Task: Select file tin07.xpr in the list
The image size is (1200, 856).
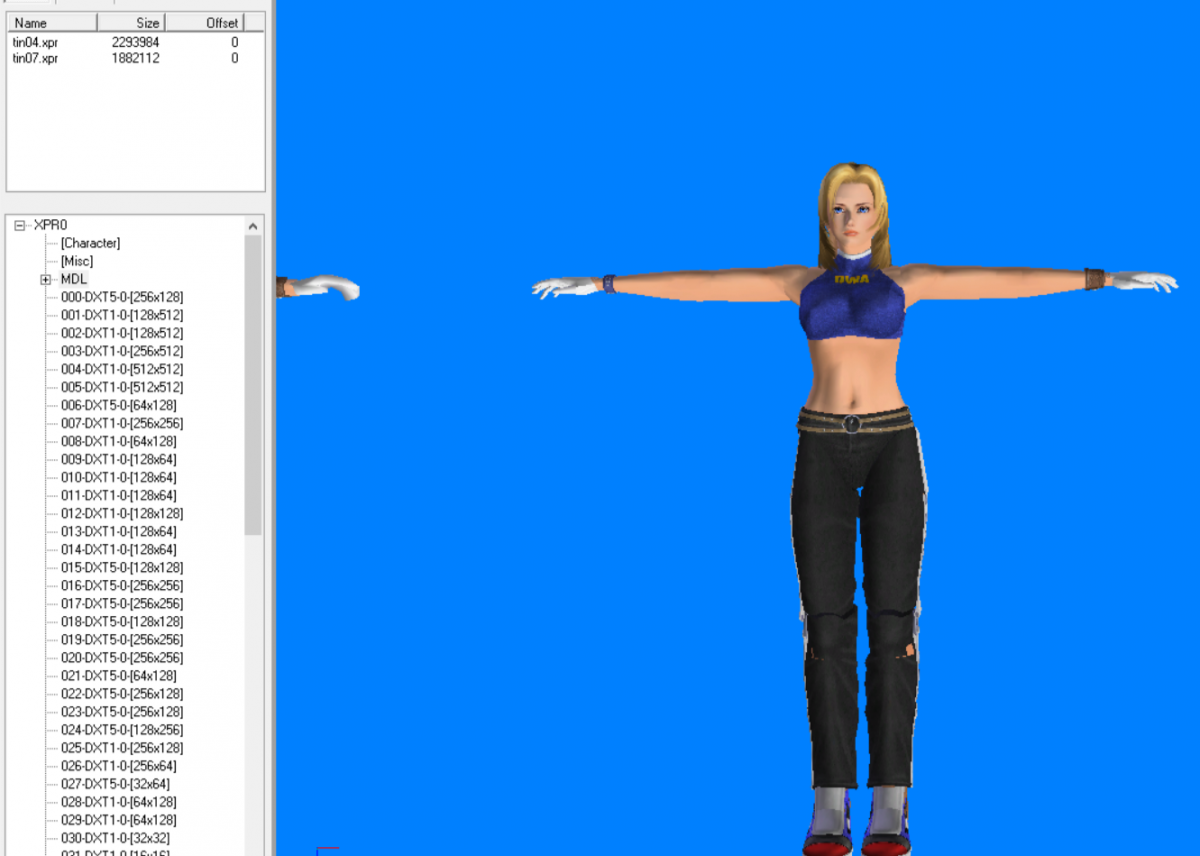Action: coord(35,58)
